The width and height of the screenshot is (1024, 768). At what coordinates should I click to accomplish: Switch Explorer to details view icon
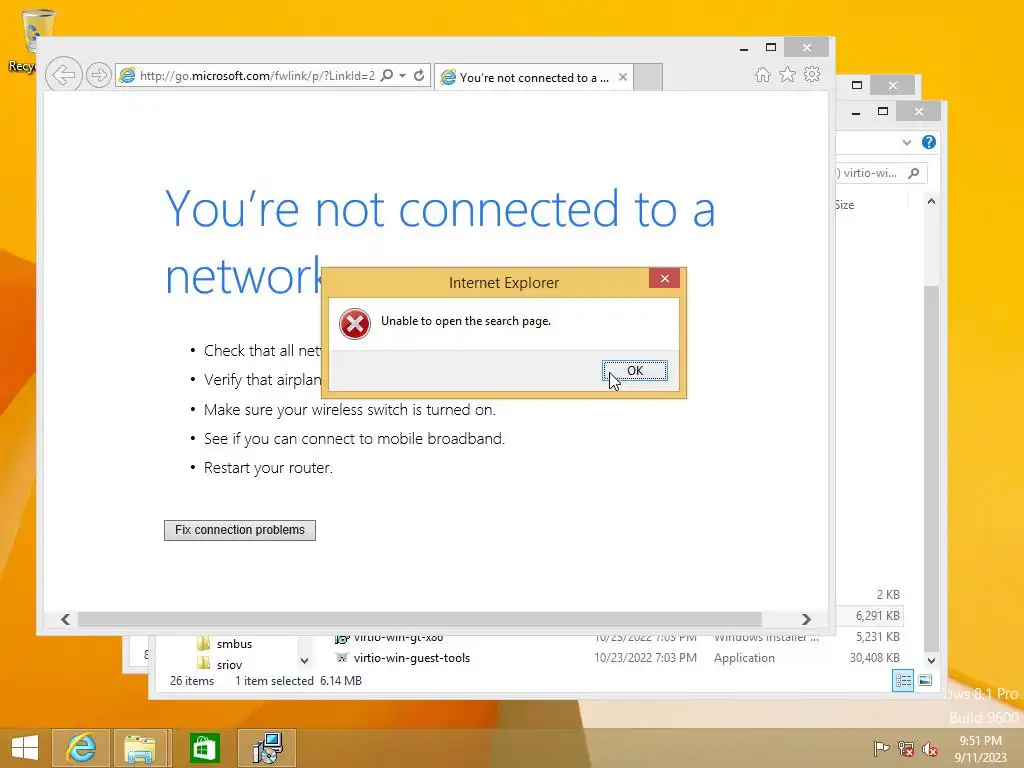(x=903, y=681)
